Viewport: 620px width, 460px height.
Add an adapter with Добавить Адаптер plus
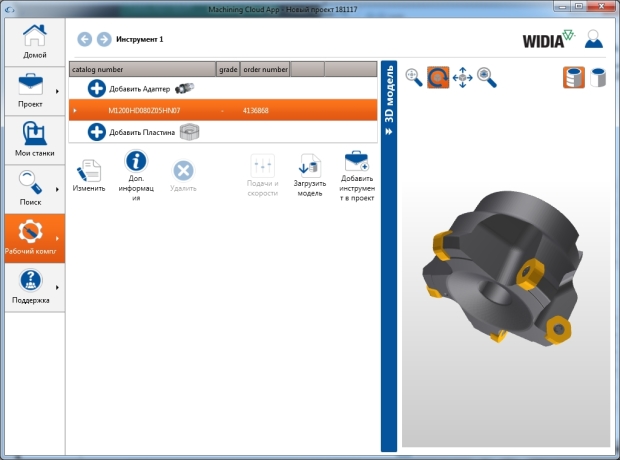(x=96, y=89)
